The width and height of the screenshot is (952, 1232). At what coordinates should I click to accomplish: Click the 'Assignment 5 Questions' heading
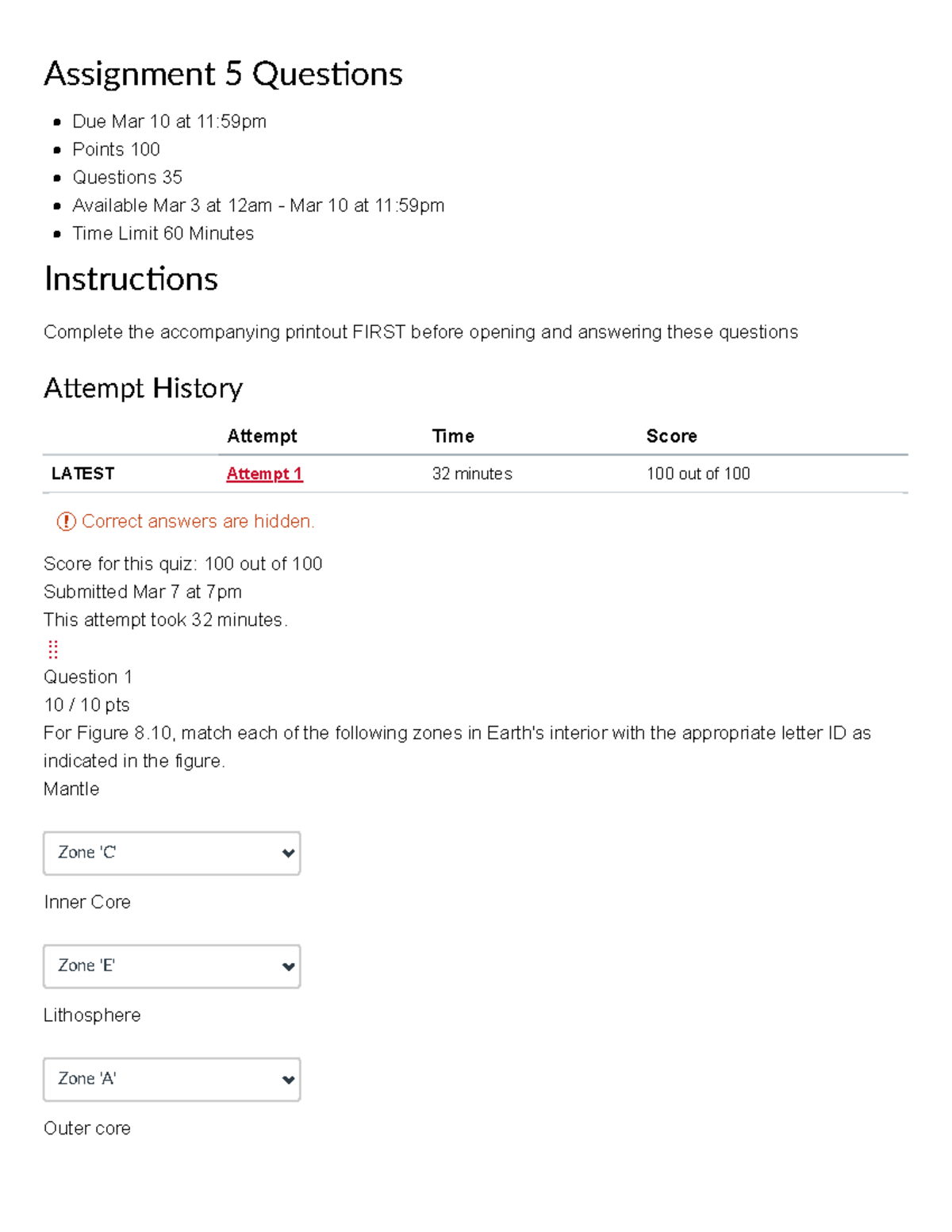pyautogui.click(x=224, y=74)
